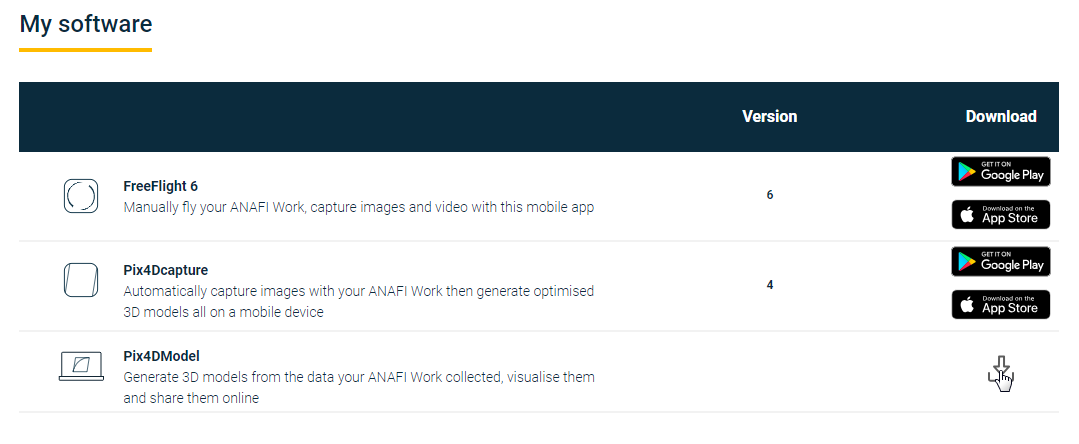Select the FreeFlight 6 title text
This screenshot has height=444, width=1079.
[x=160, y=186]
